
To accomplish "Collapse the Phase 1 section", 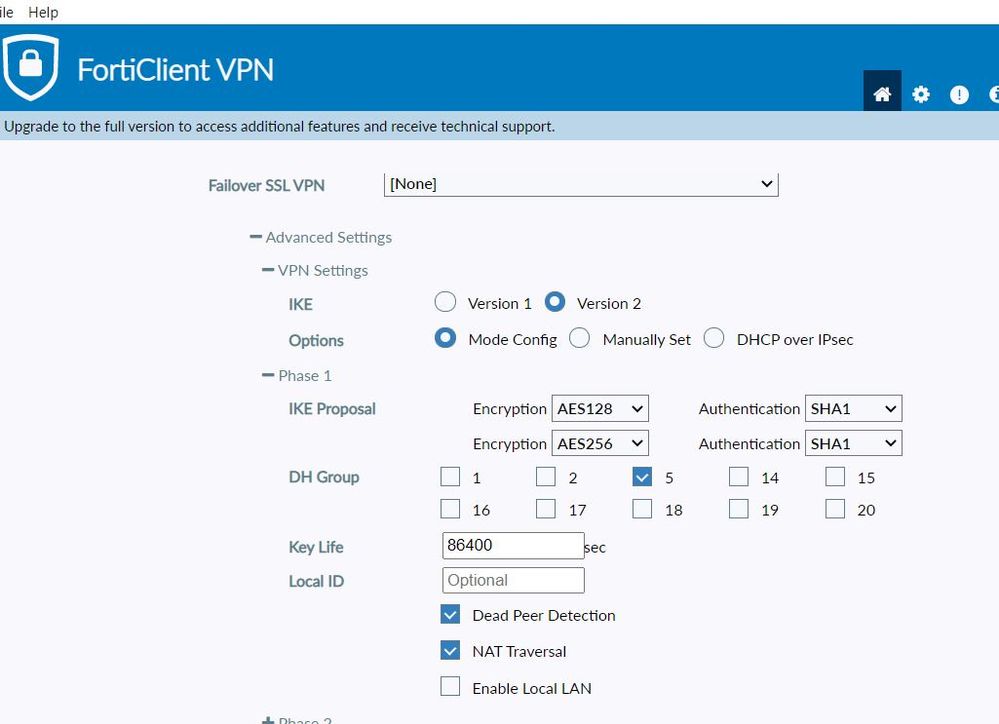I will [267, 375].
